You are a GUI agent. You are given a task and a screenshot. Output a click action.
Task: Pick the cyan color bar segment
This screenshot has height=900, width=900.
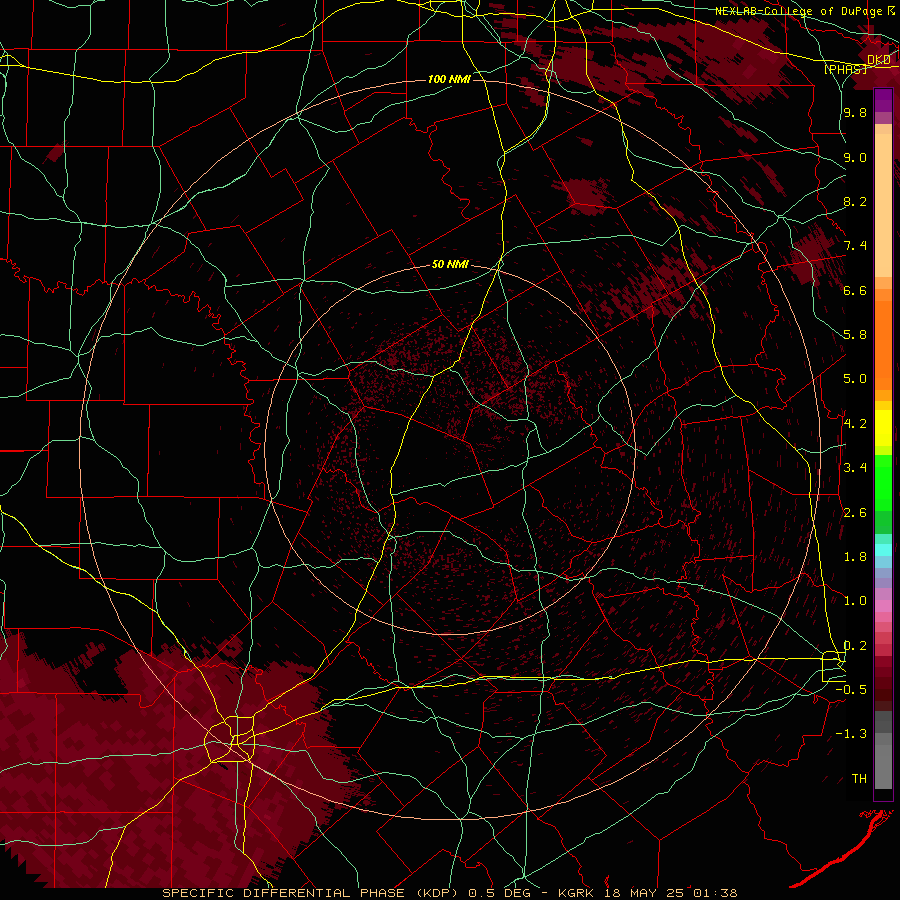pos(883,549)
